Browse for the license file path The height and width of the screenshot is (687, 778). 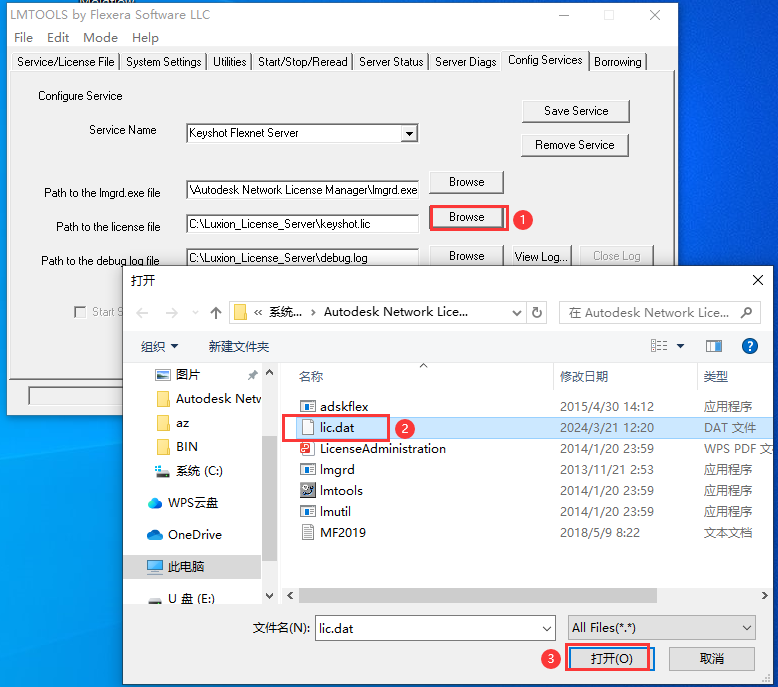(x=466, y=217)
